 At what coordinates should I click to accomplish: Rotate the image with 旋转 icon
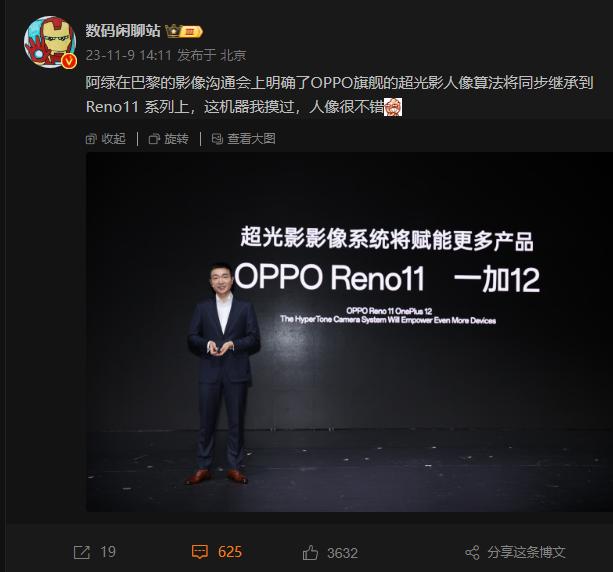[154, 138]
